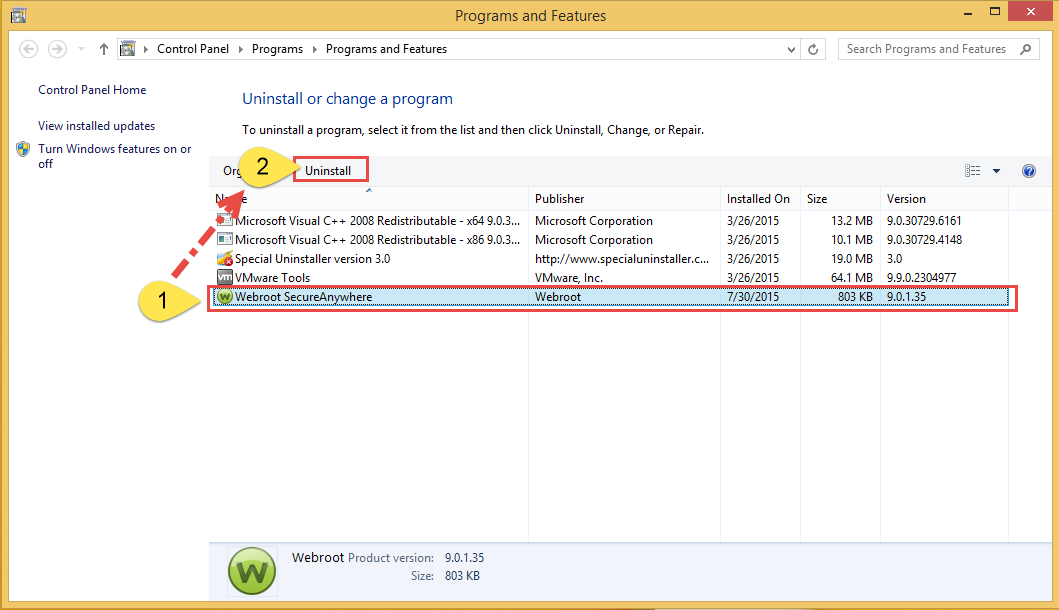The image size is (1059, 610).
Task: Expand the arrow after Control Panel breadcrumb
Action: pyautogui.click(x=240, y=49)
